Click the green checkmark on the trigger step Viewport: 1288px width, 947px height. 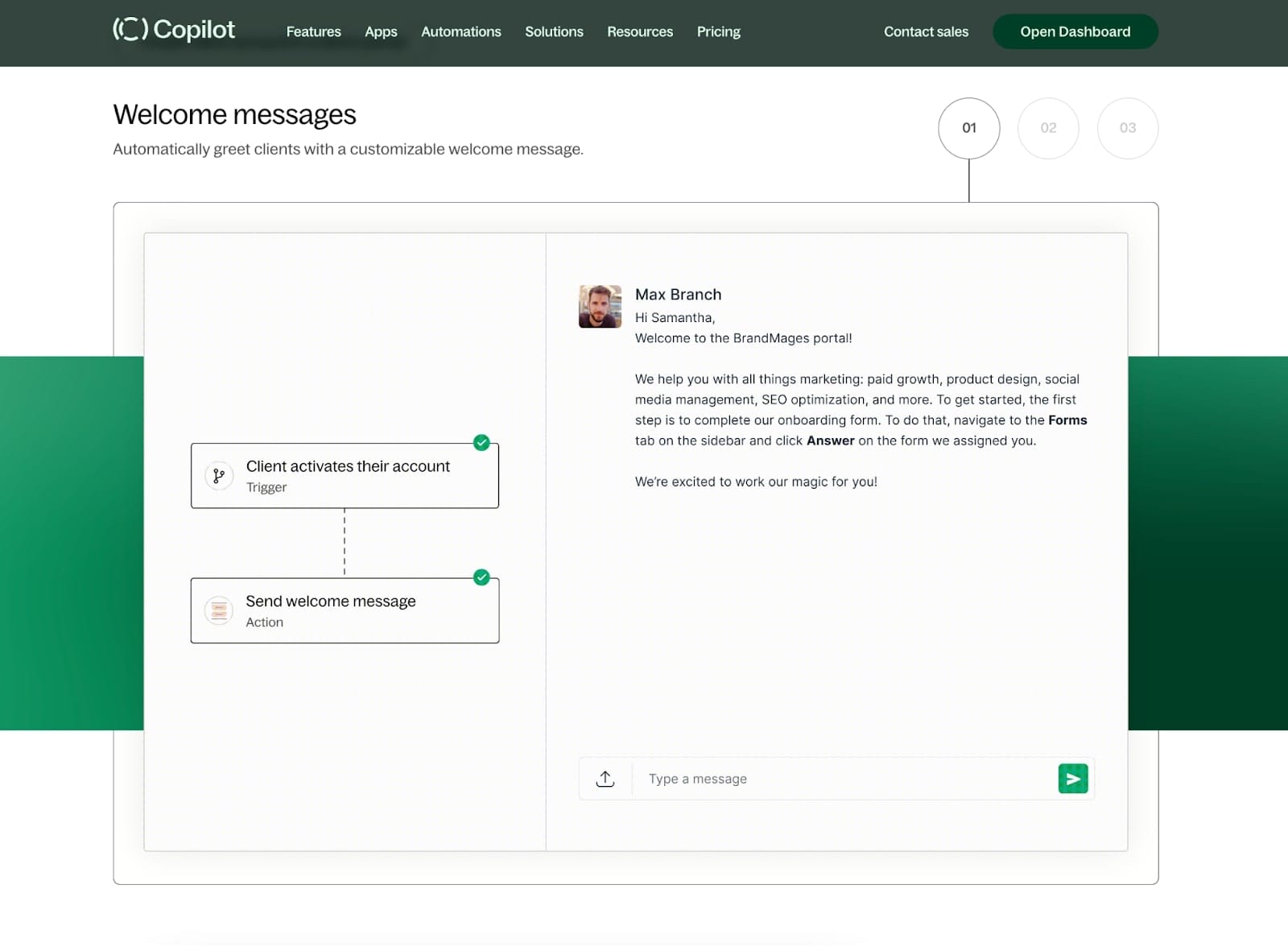coord(481,443)
